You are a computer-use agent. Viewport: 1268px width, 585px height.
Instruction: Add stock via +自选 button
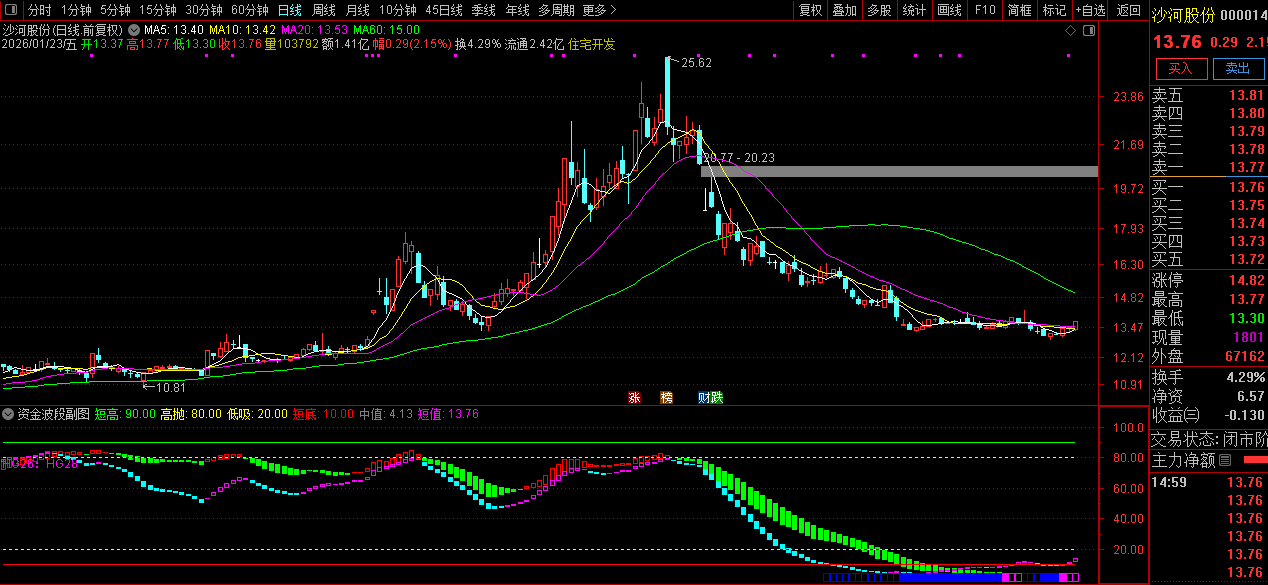click(x=1090, y=10)
